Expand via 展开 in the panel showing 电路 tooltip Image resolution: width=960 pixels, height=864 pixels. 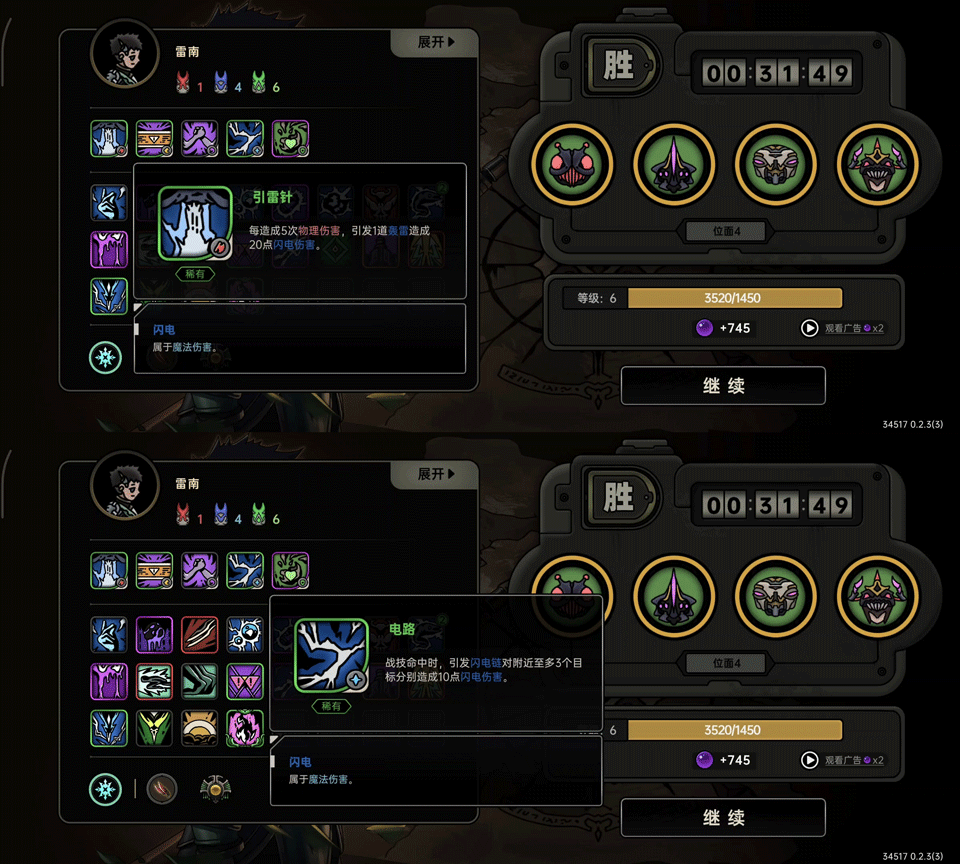coord(435,474)
